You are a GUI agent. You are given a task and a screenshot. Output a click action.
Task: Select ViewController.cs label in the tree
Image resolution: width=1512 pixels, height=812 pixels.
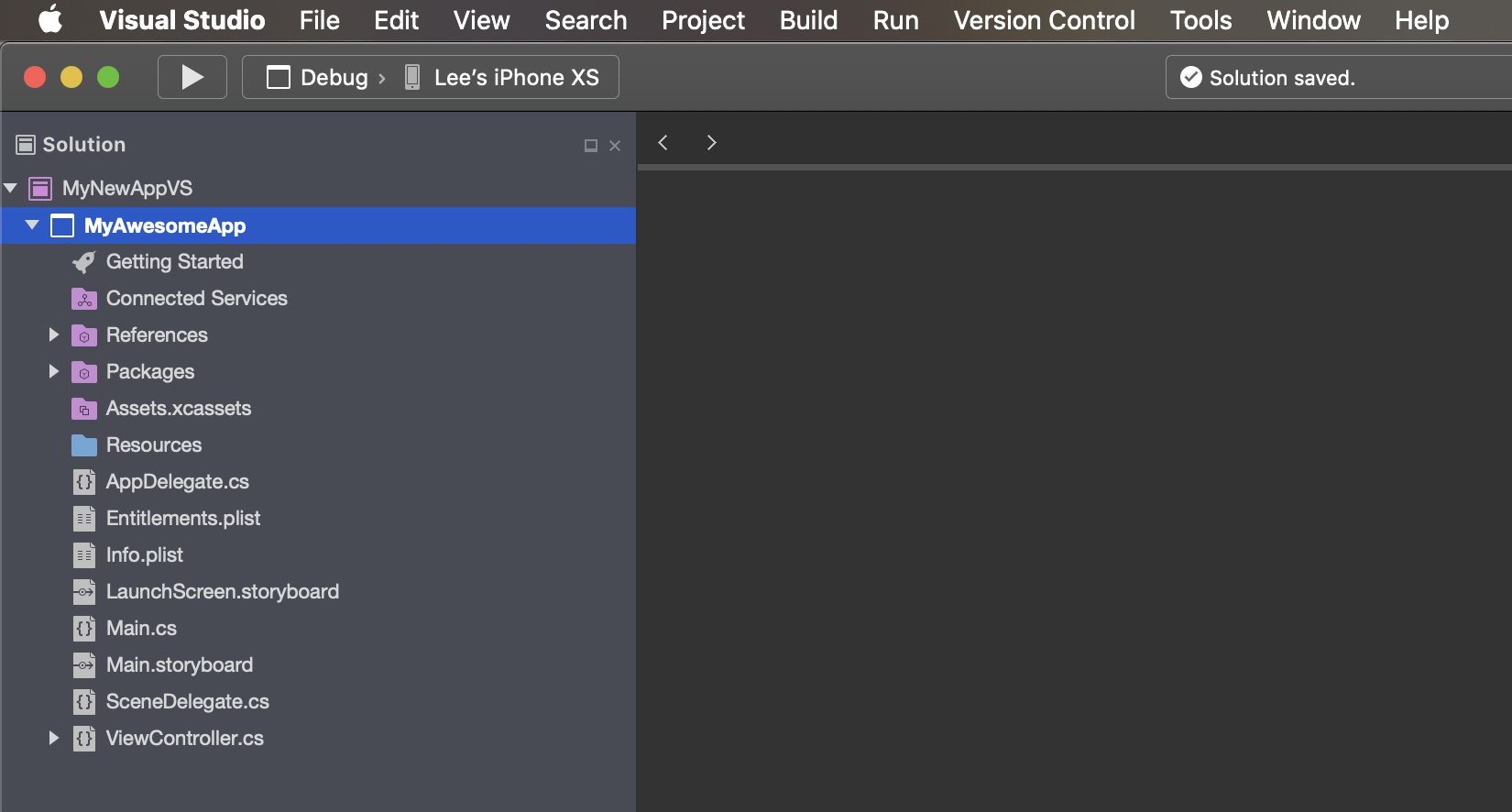(185, 739)
